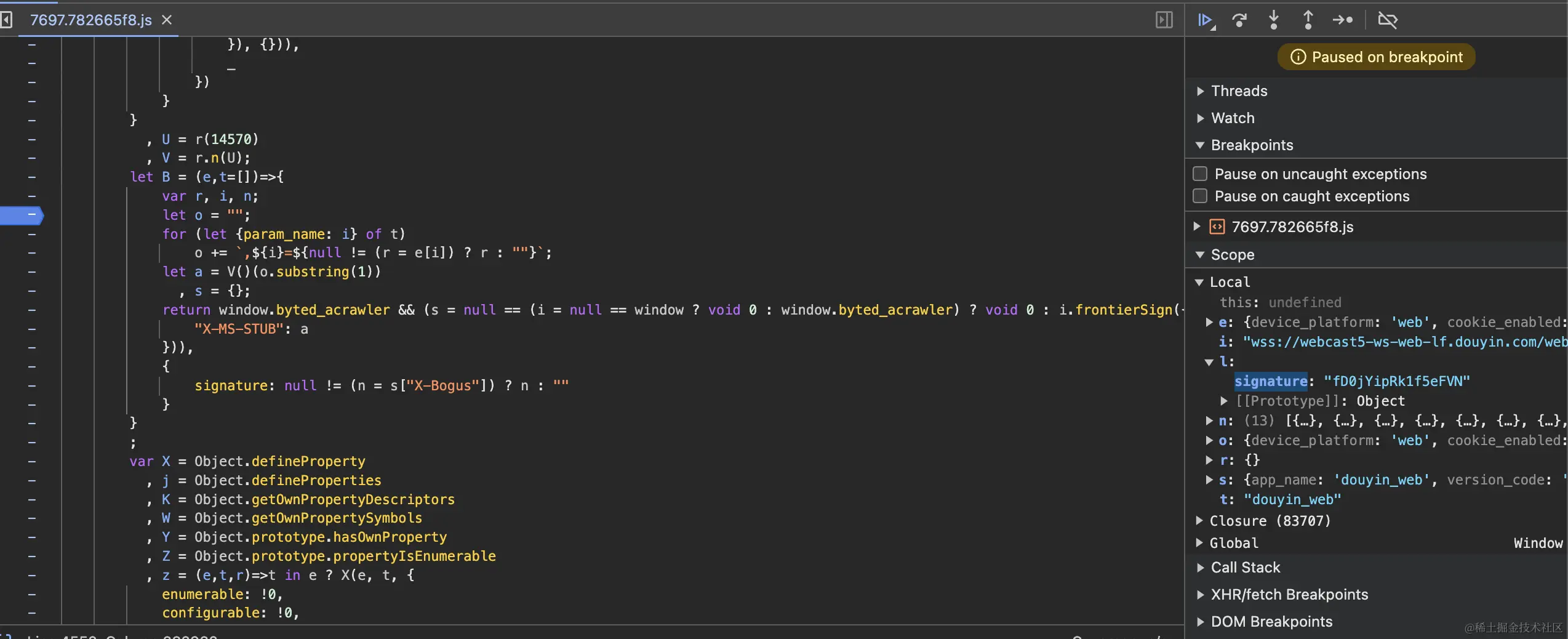Close the 7697.782665f8.js file tab

point(167,20)
